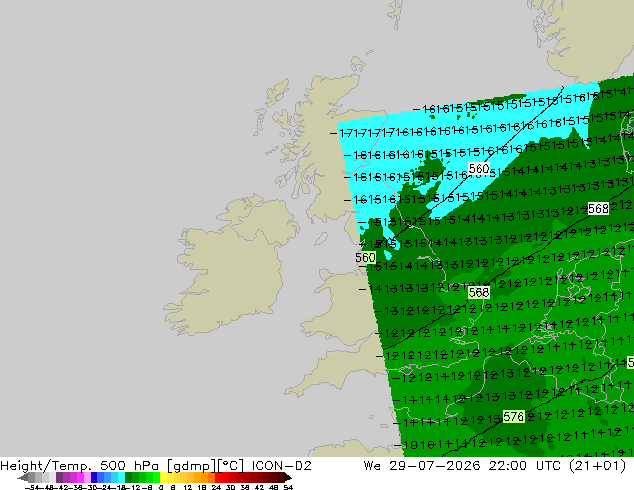Click the 22:00 UTC time text
Viewport: 634px width, 490px height.
click(524, 466)
